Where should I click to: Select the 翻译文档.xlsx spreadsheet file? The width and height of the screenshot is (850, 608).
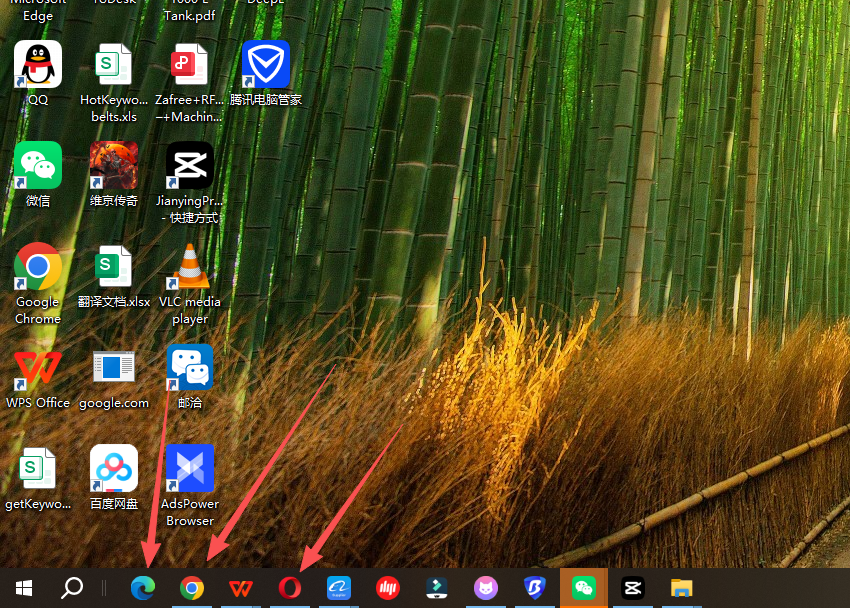coord(114,268)
